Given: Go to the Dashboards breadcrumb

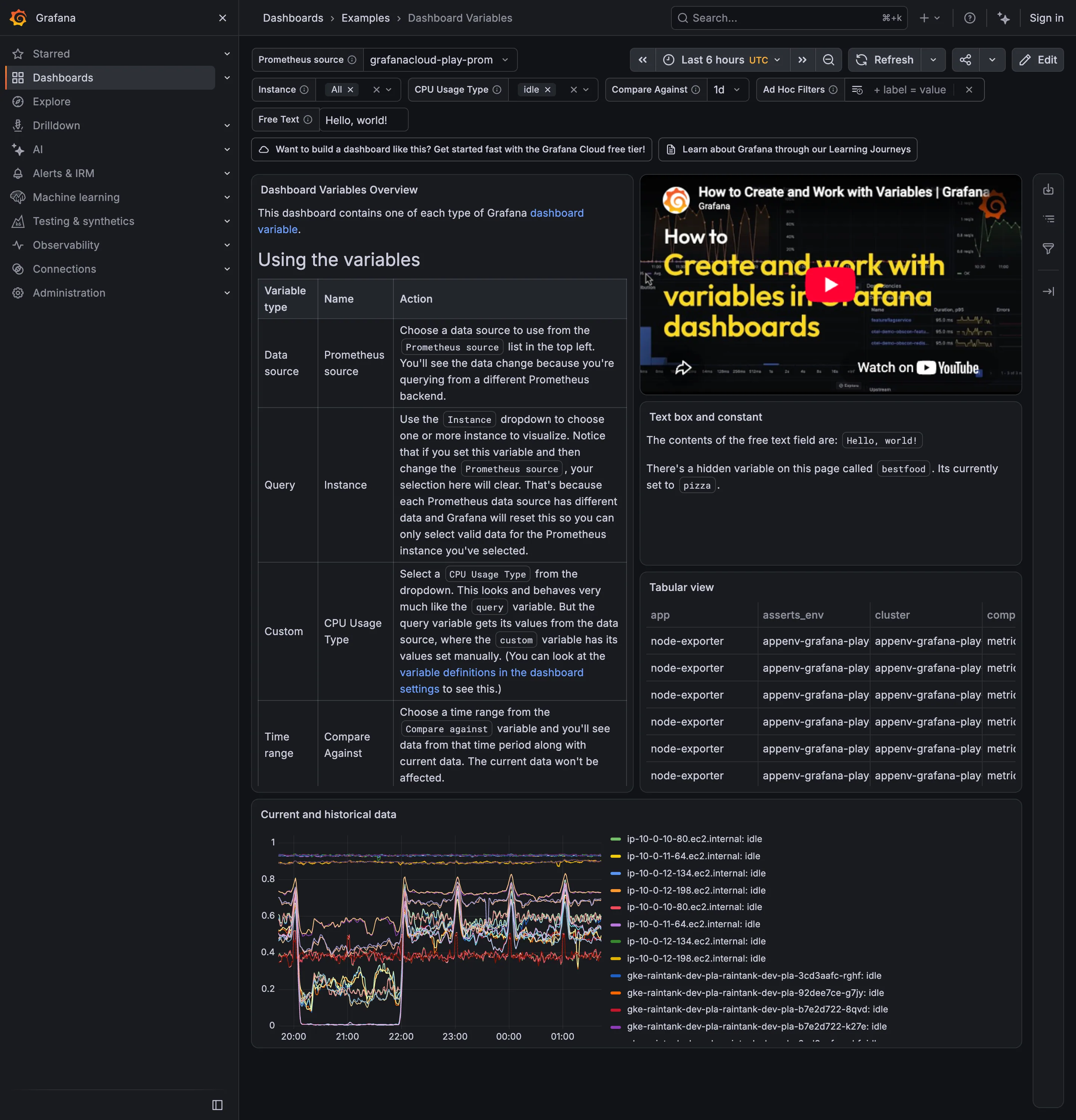Looking at the screenshot, I should tap(293, 18).
